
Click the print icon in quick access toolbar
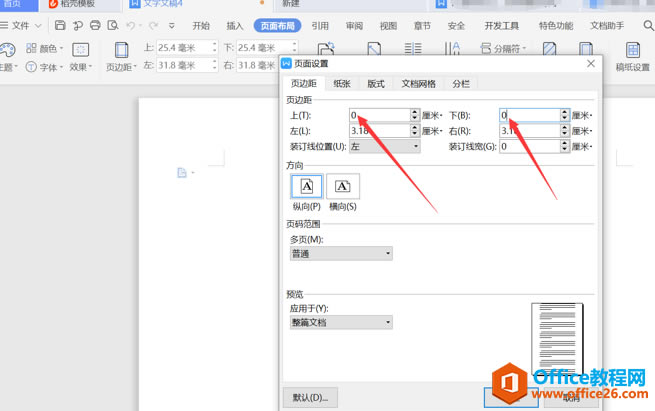click(x=95, y=25)
